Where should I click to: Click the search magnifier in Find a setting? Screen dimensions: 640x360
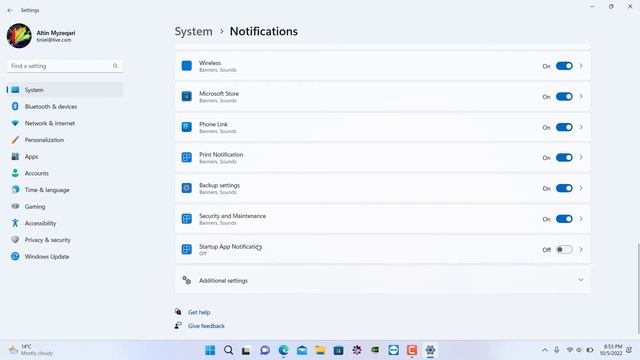pos(115,66)
